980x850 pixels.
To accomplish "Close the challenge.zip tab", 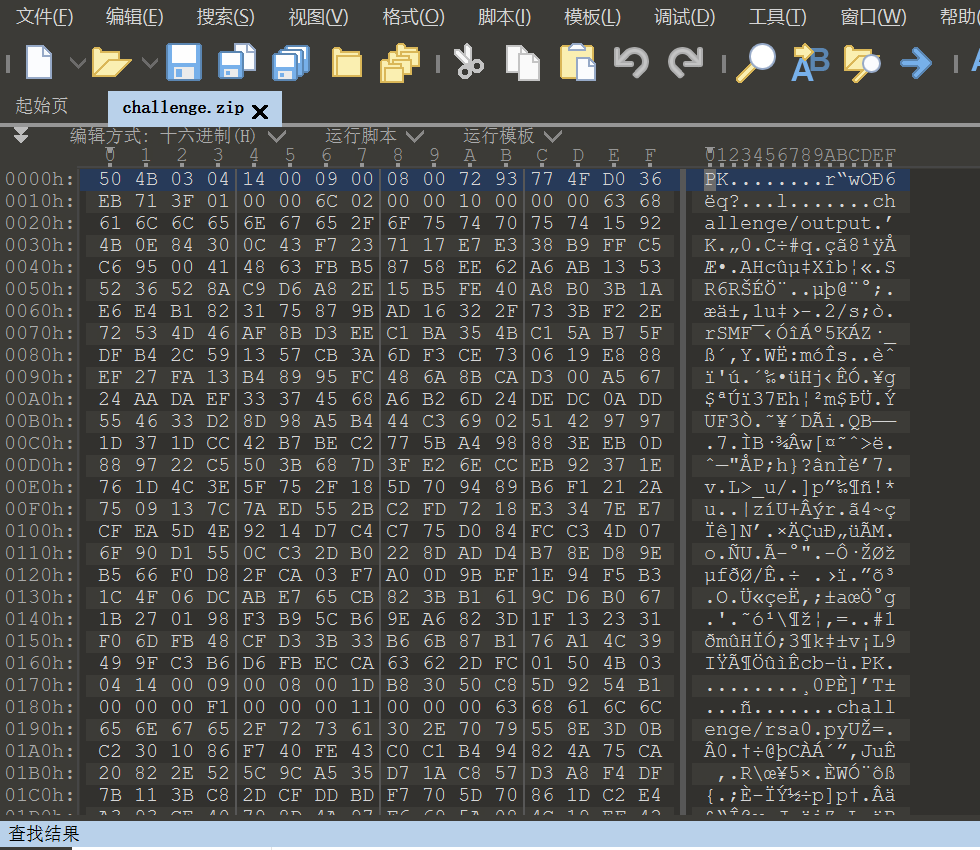I will [x=260, y=112].
